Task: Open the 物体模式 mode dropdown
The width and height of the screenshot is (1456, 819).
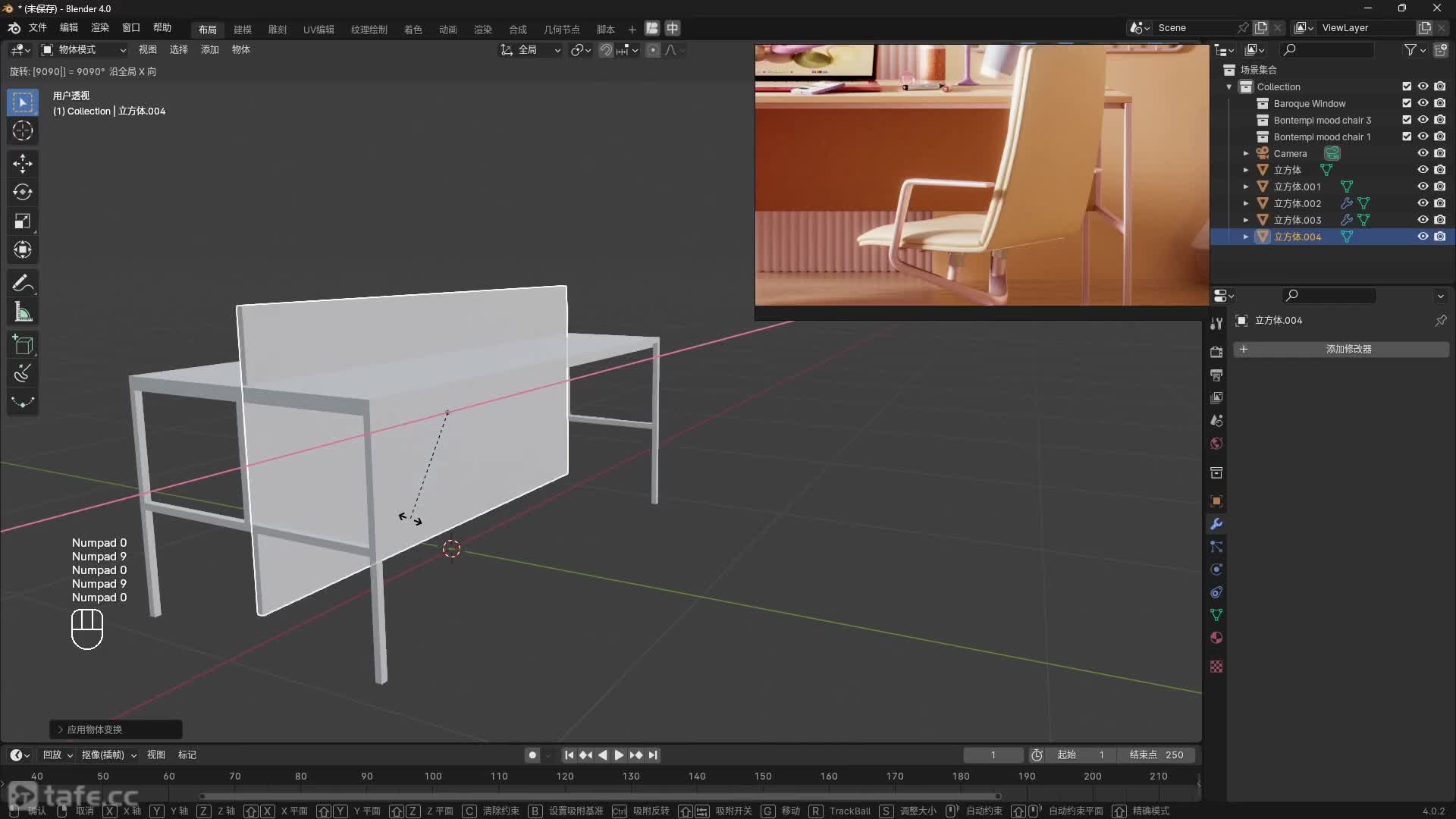Action: tap(83, 50)
